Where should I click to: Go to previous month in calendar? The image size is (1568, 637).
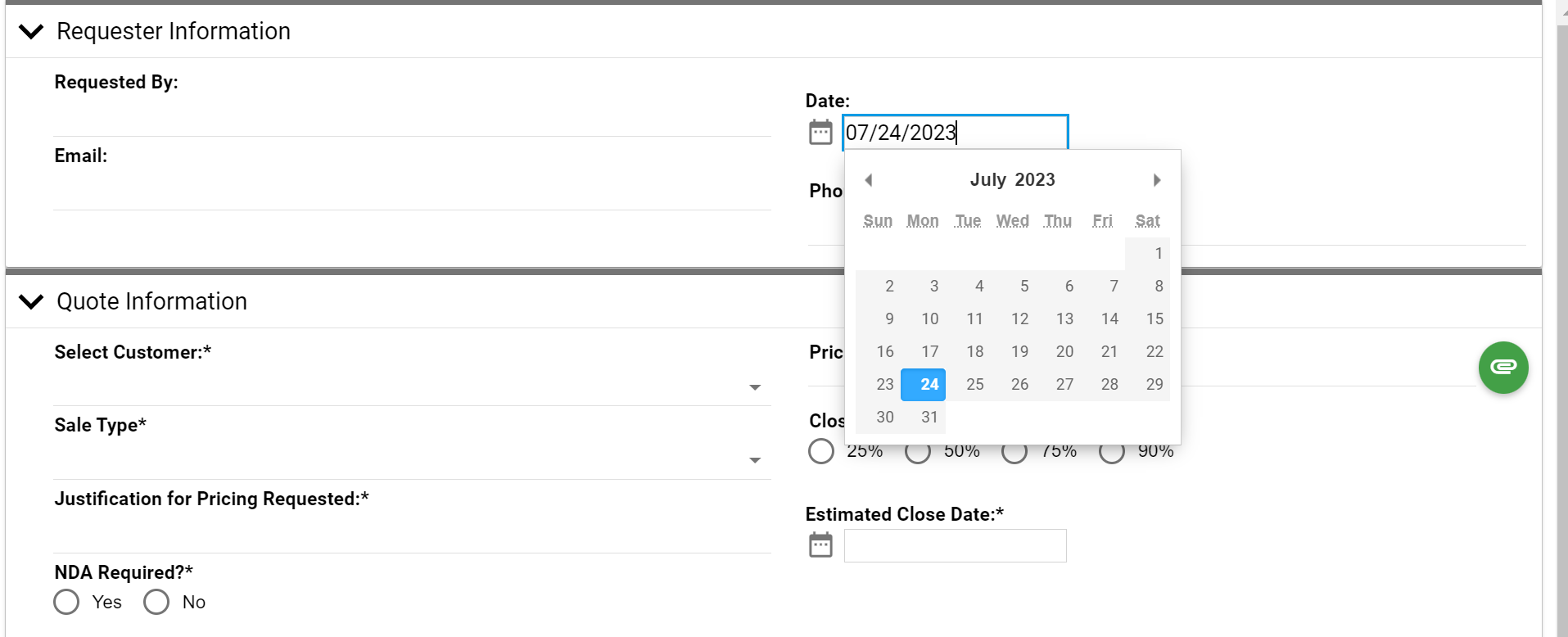point(869,180)
